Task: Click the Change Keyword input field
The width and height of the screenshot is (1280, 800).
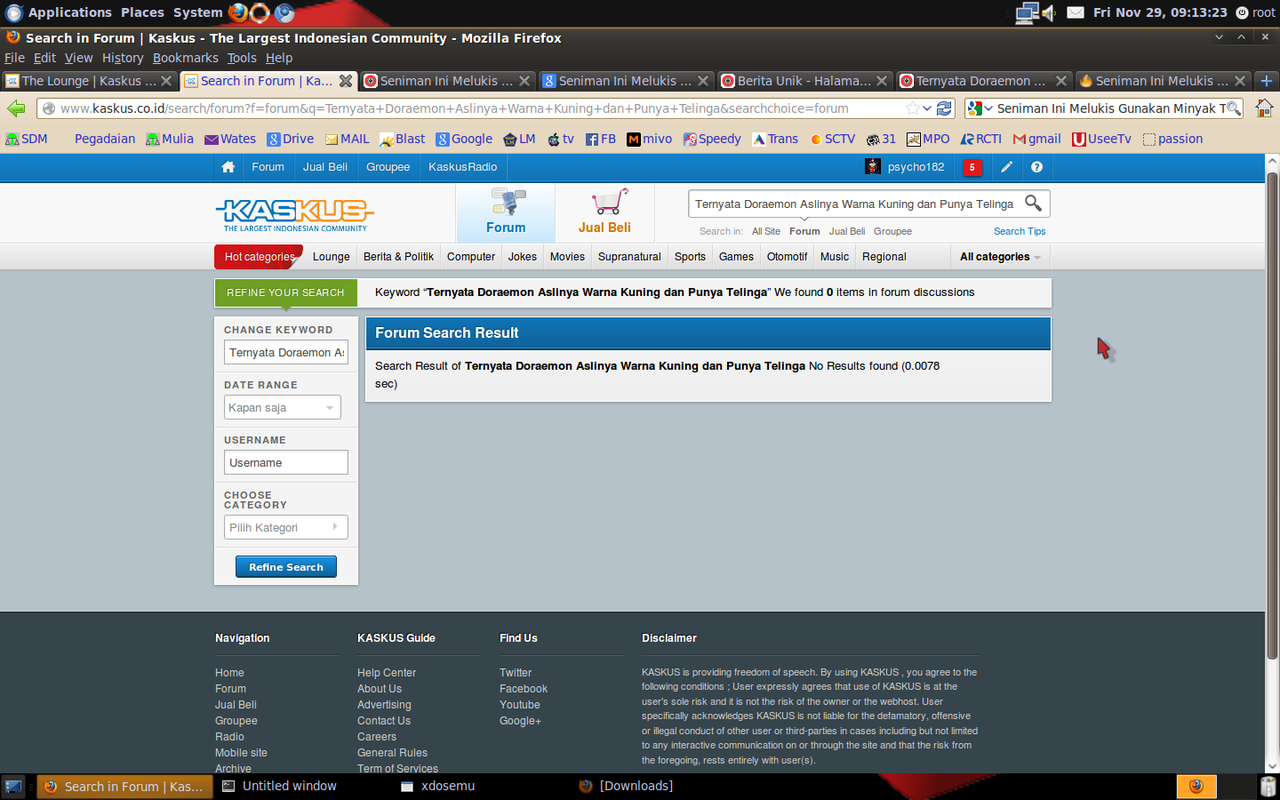Action: click(x=286, y=352)
